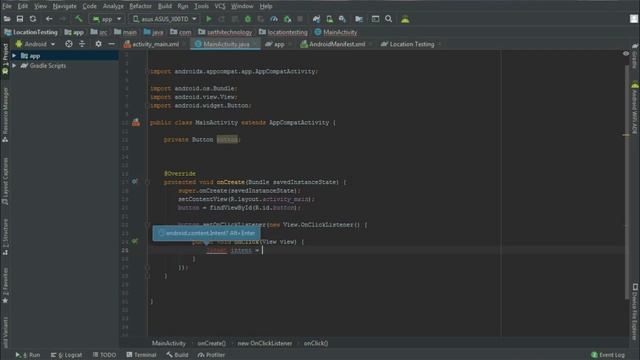Expand the app tree node

(x=14, y=56)
